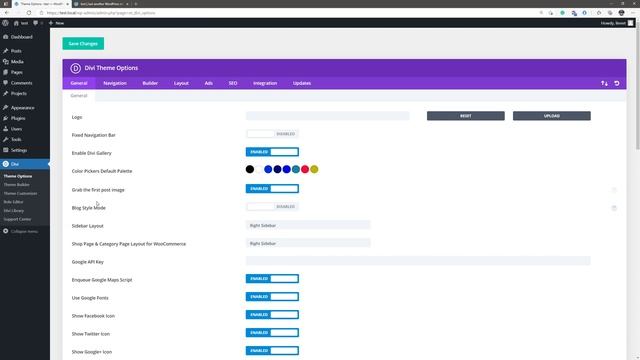Open Divi Library submenu link
The width and height of the screenshot is (640, 360).
[x=14, y=211]
